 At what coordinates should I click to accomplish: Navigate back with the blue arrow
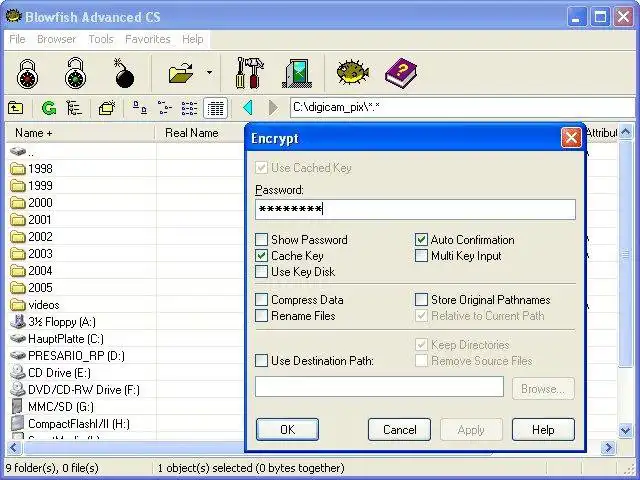pyautogui.click(x=248, y=108)
